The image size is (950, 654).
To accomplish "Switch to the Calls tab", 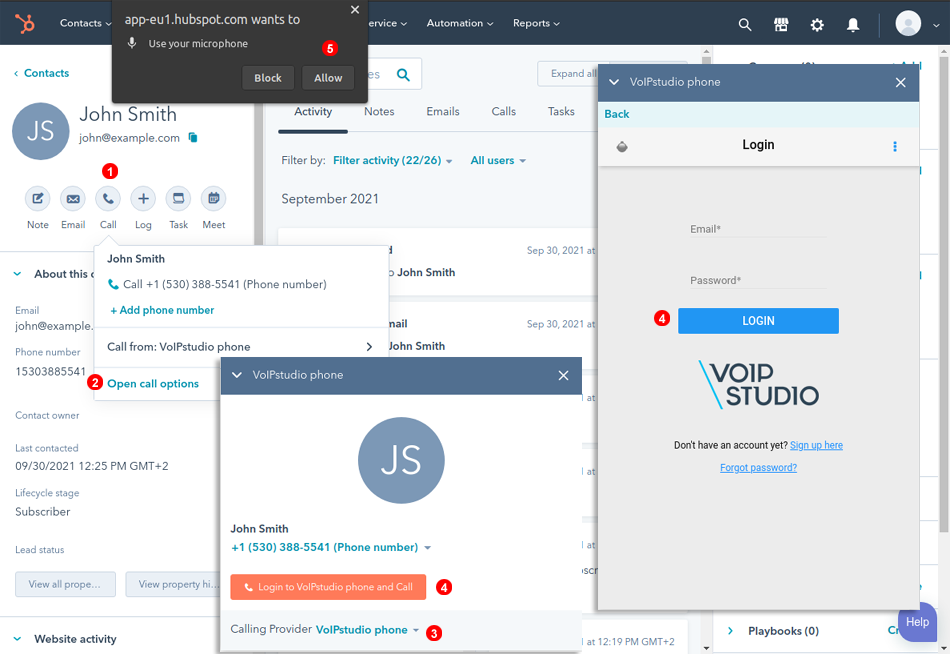I will pyautogui.click(x=503, y=111).
